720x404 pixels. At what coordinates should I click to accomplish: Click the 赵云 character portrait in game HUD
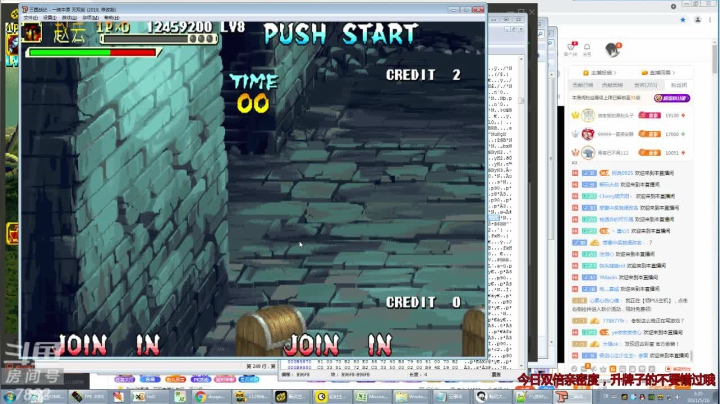point(33,33)
